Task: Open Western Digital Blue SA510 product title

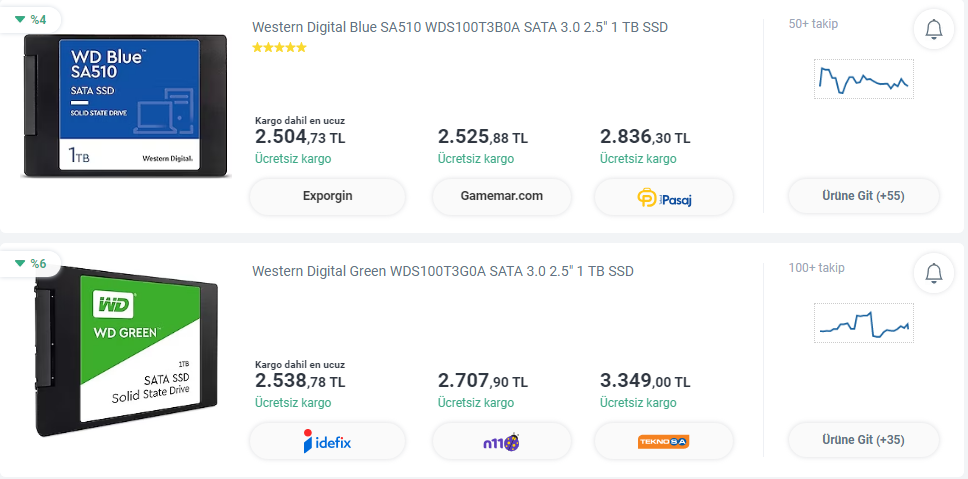Action: point(460,27)
